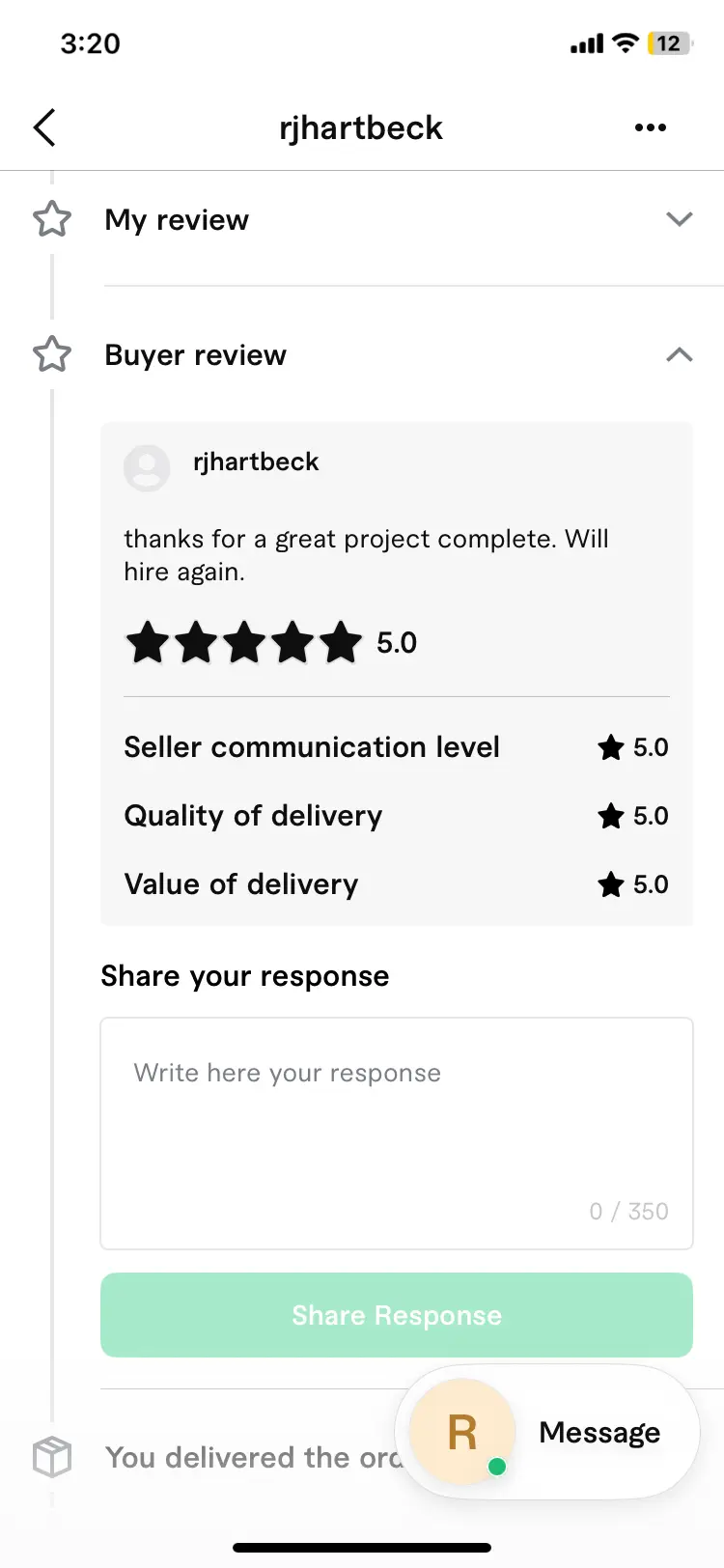Collapse the Buyer review section chevron

pyautogui.click(x=680, y=354)
